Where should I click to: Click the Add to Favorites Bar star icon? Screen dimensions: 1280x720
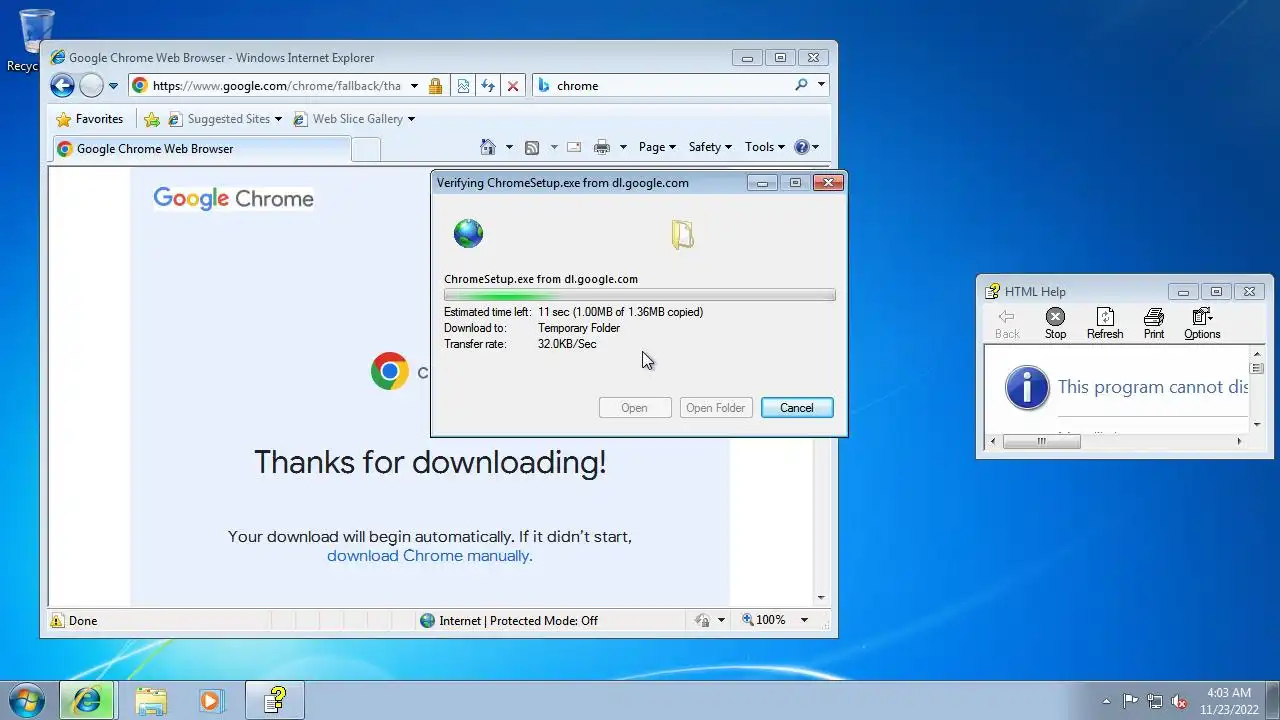152,119
